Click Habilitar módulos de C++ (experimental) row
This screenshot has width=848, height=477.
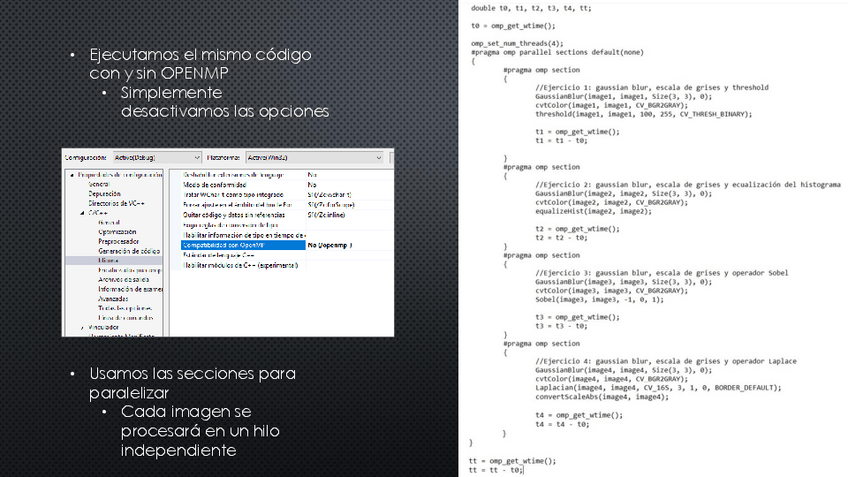241,265
